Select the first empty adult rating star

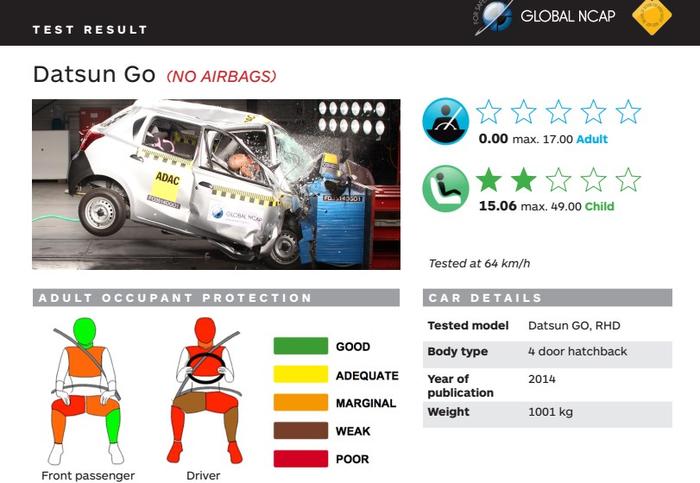(x=488, y=112)
